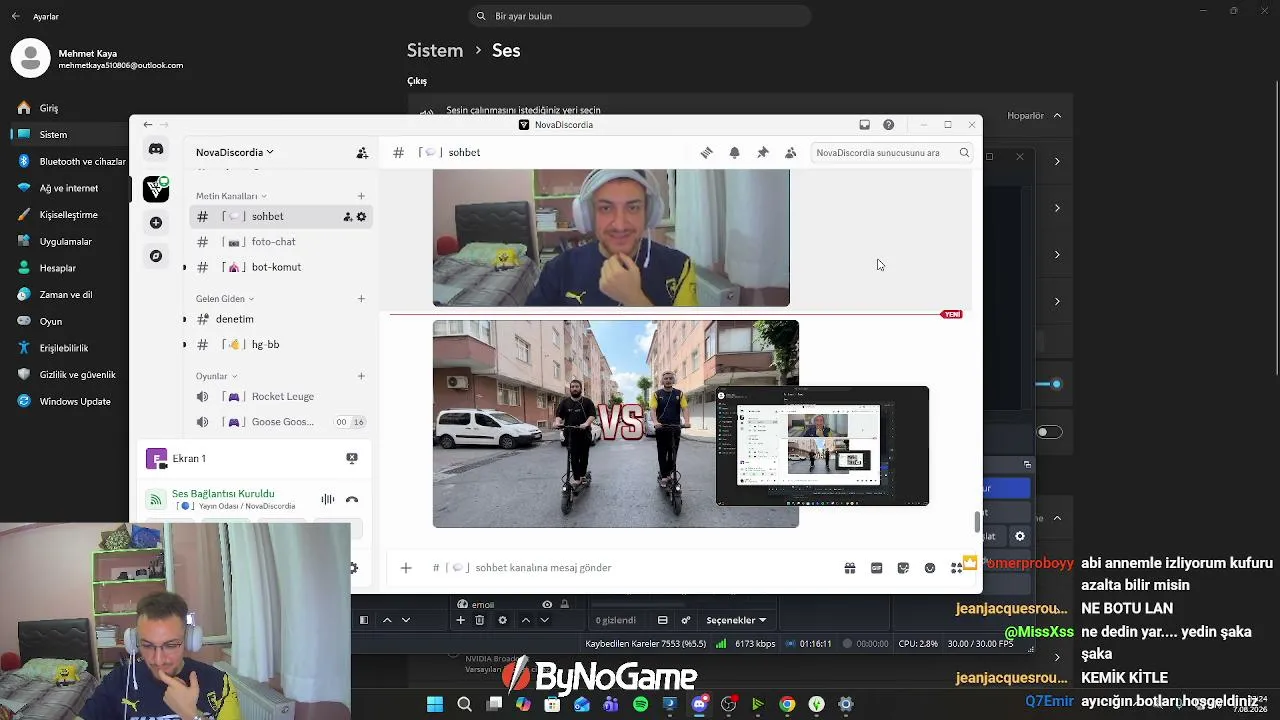Collapse Oyunlar category
Screen dimensions: 1280x720
coord(217,376)
